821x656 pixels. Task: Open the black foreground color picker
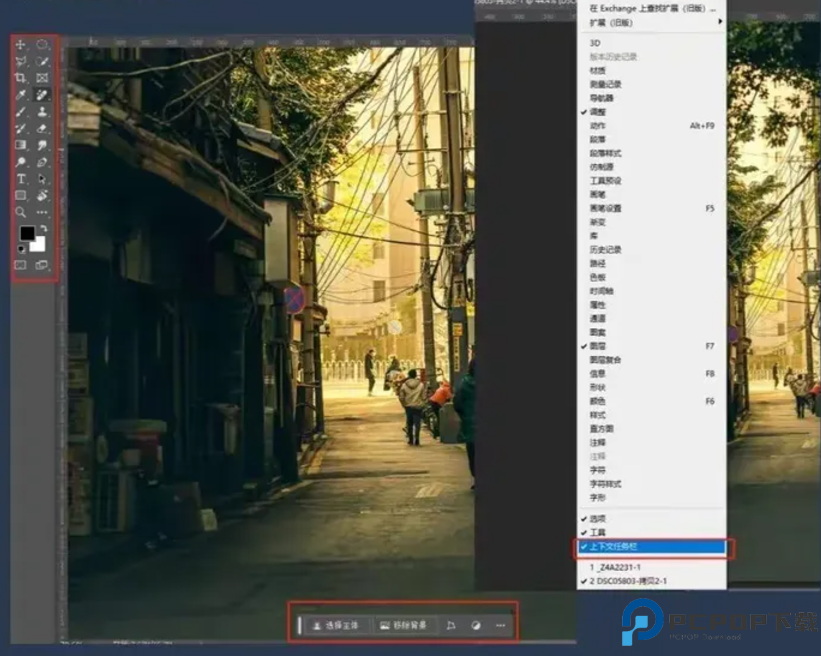(x=27, y=233)
